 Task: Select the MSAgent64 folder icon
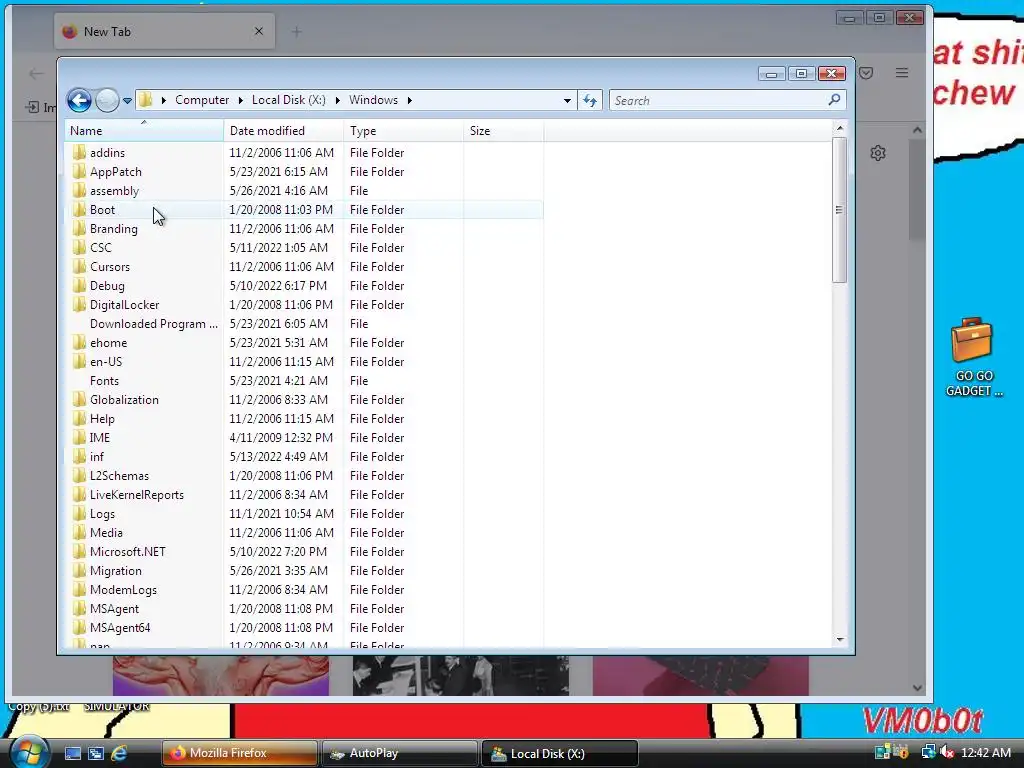79,627
